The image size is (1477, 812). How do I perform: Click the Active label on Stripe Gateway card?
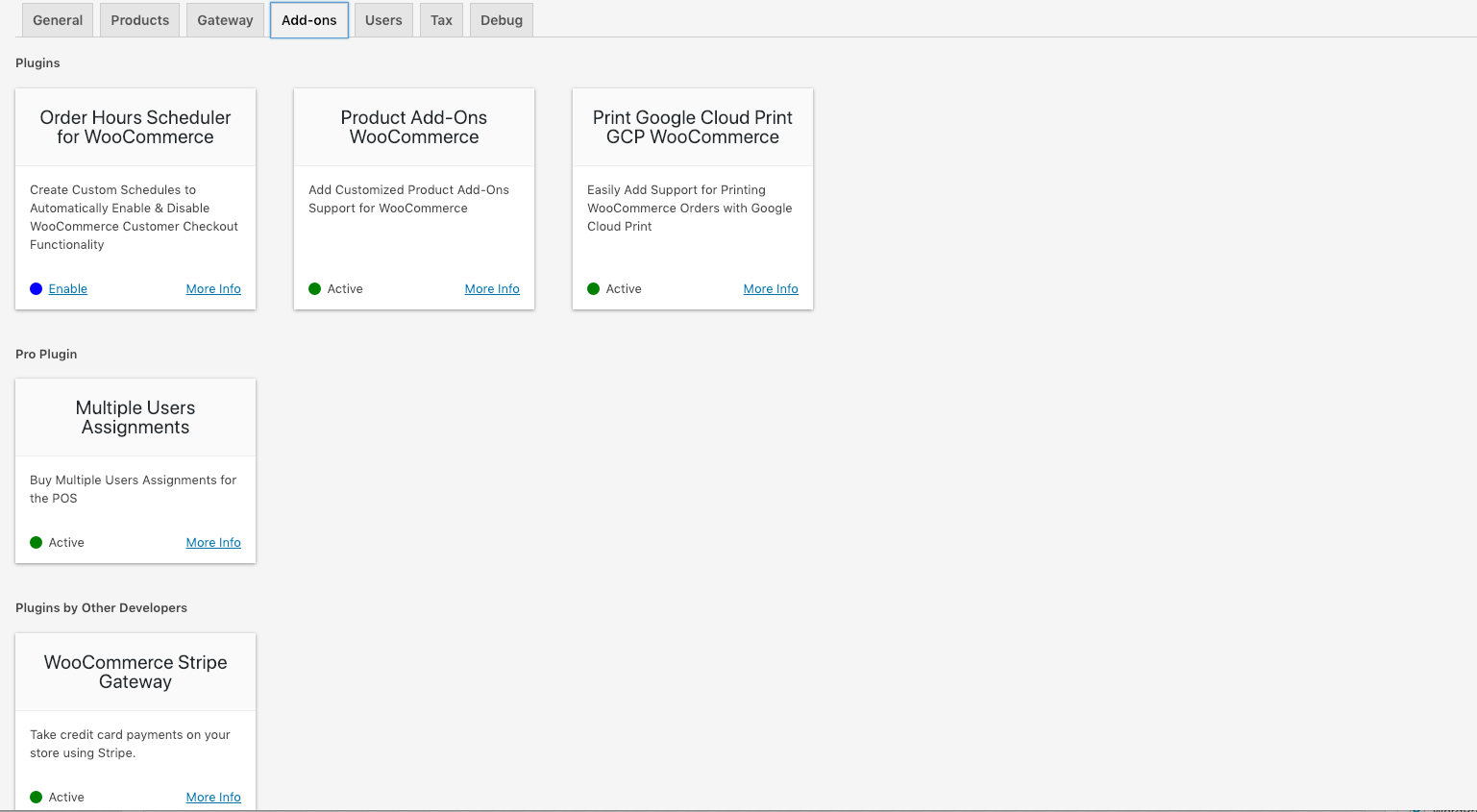pyautogui.click(x=66, y=798)
